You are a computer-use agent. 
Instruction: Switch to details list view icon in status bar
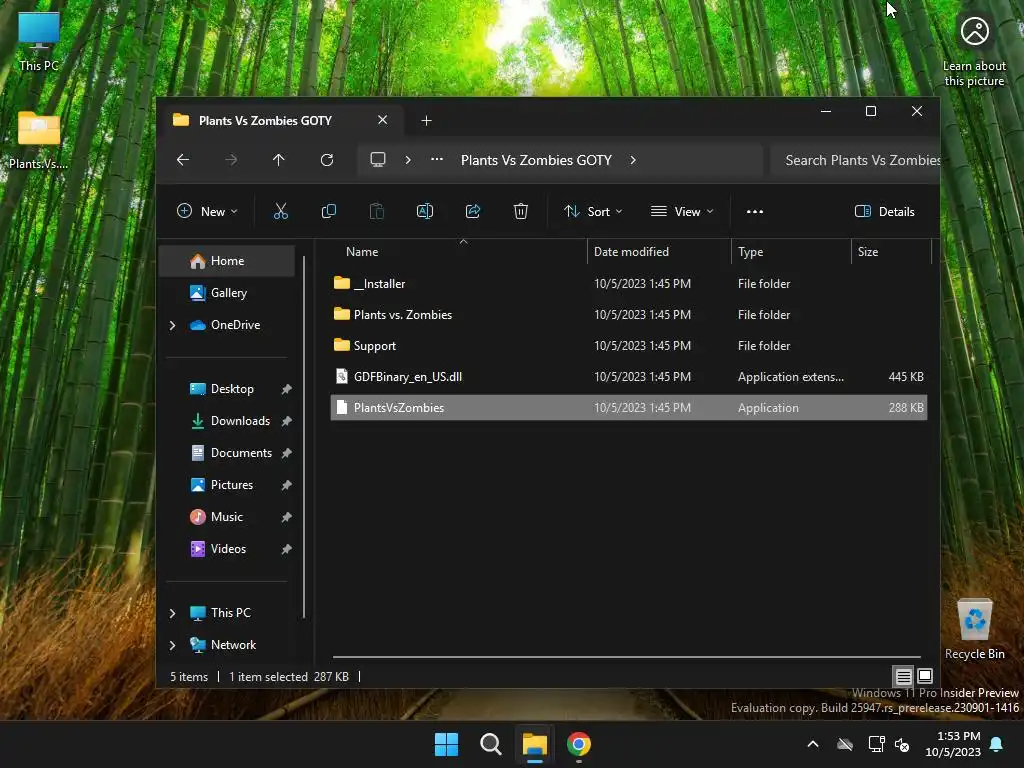903,676
